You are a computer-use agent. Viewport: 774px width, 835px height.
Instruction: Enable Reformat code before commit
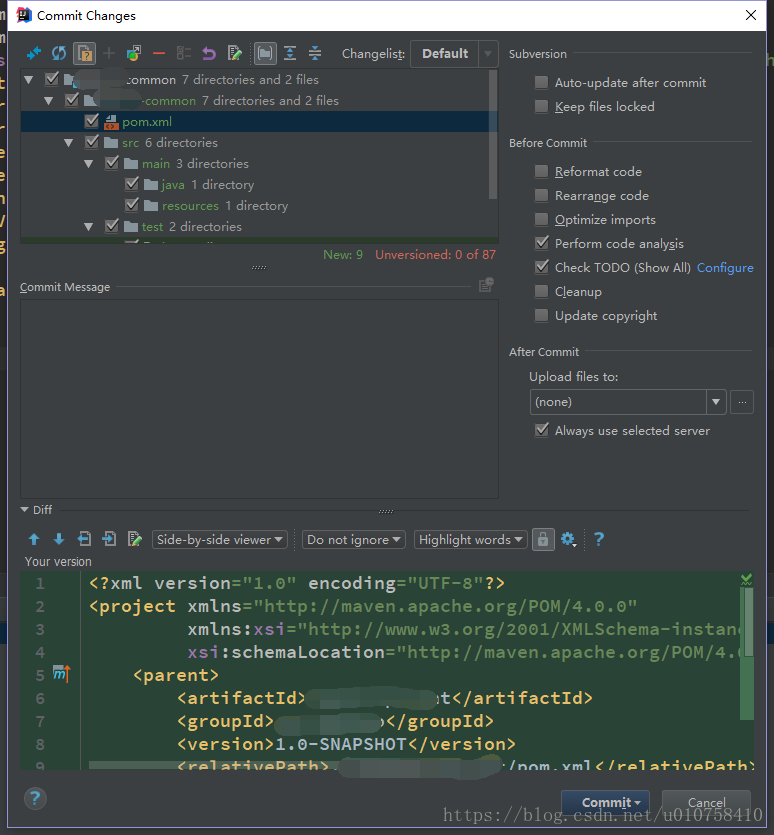[541, 171]
